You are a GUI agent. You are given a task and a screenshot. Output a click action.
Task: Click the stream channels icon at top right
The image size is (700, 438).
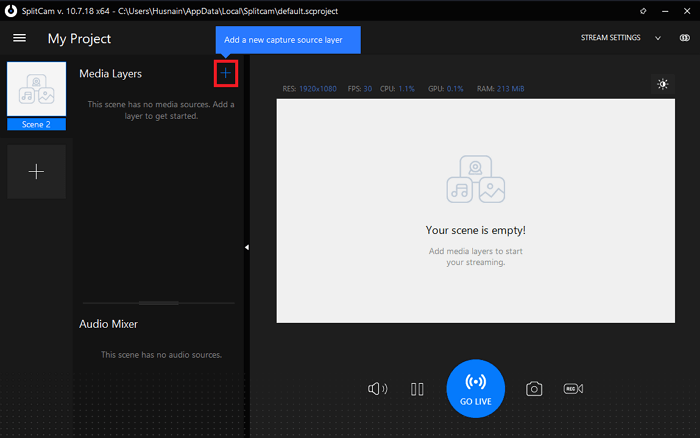coord(684,38)
